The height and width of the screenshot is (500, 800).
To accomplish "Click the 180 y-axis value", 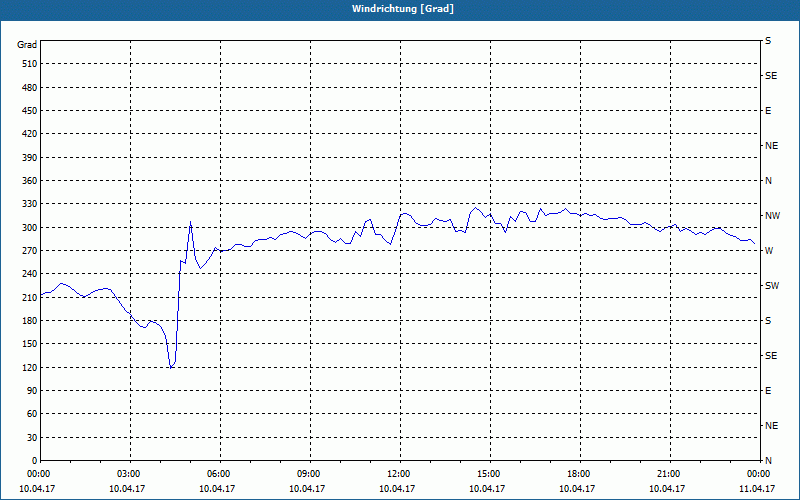I will (30, 321).
